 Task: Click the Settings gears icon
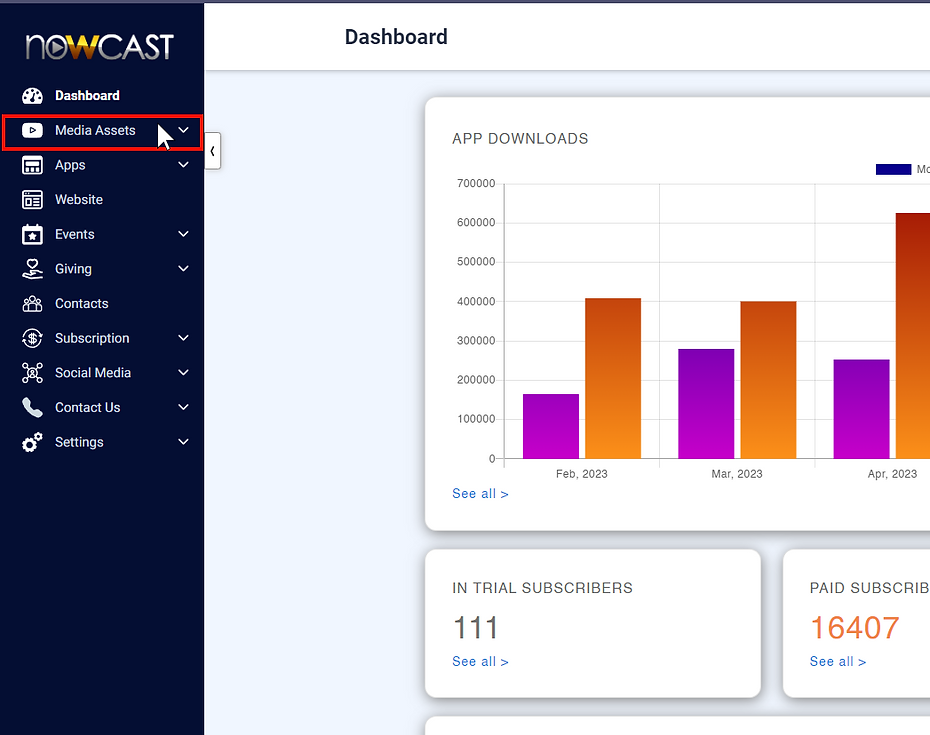tap(33, 442)
